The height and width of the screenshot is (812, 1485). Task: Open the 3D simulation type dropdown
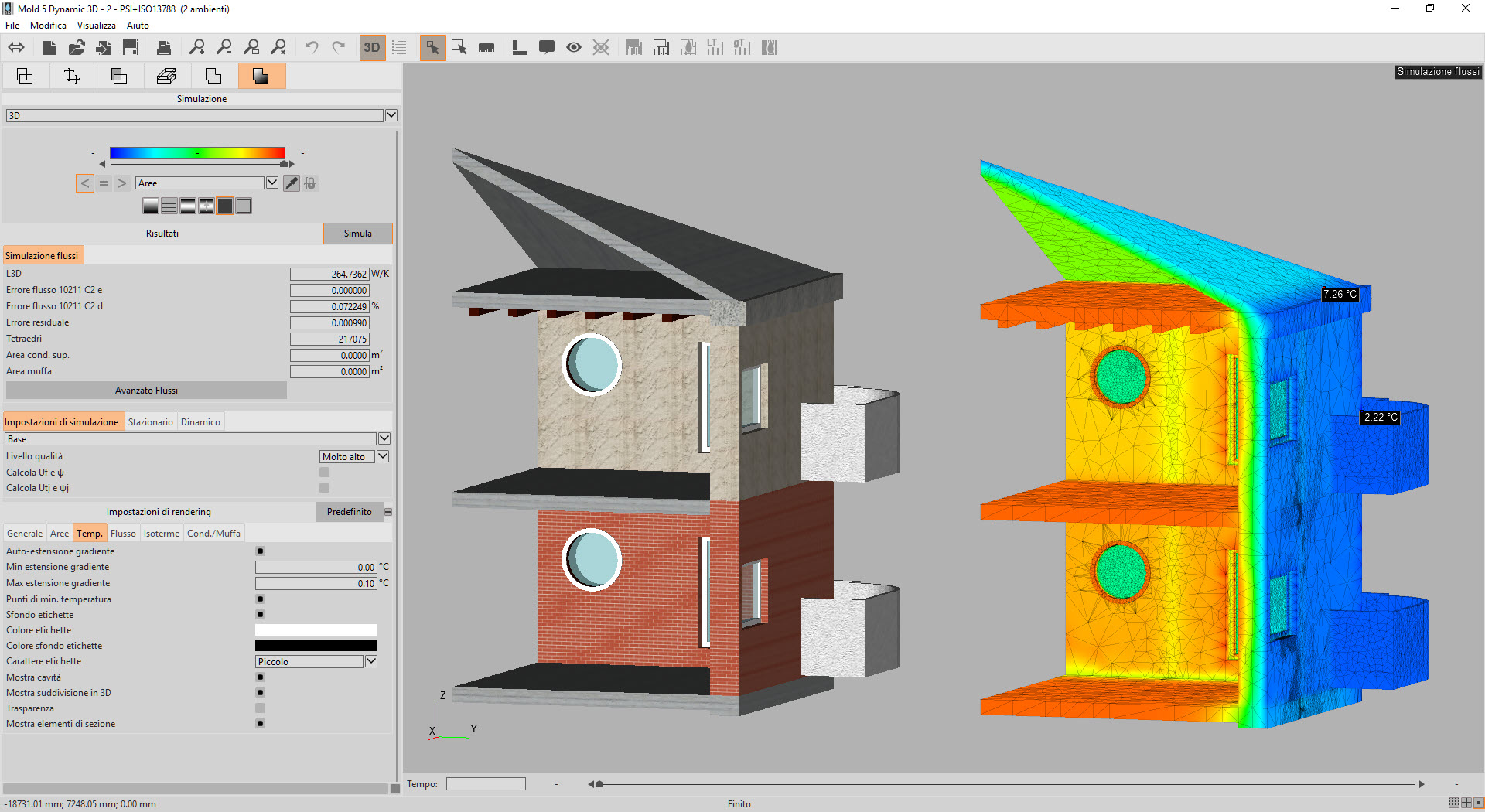pos(391,115)
